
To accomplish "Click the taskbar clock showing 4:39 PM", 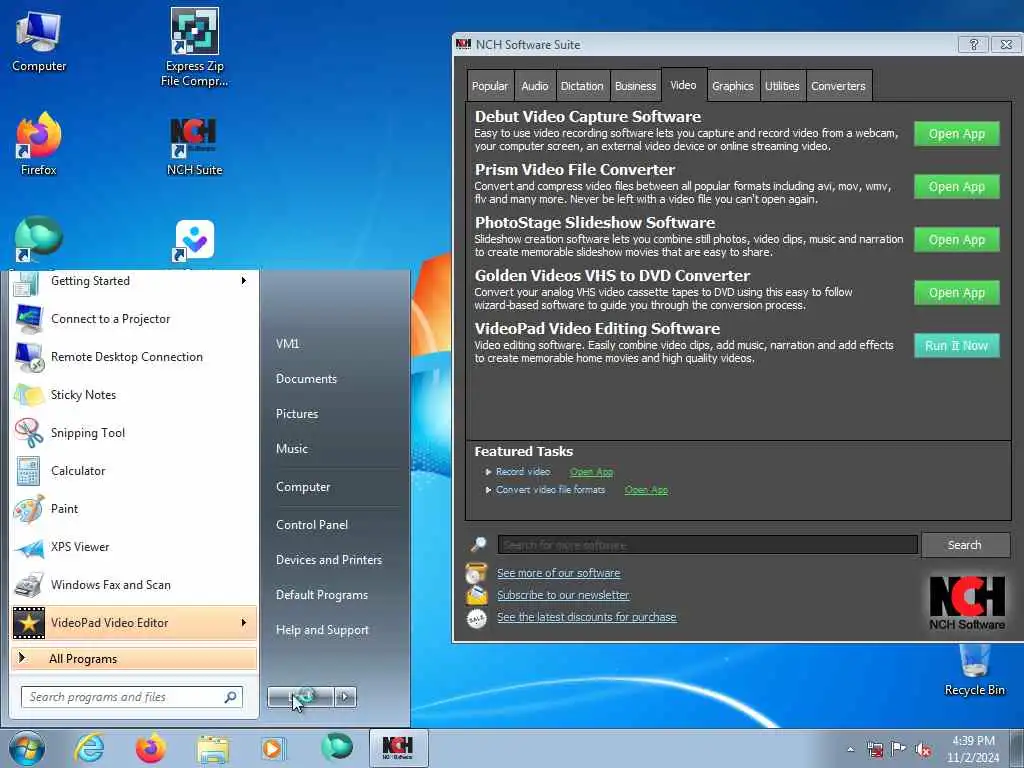I will point(973,749).
